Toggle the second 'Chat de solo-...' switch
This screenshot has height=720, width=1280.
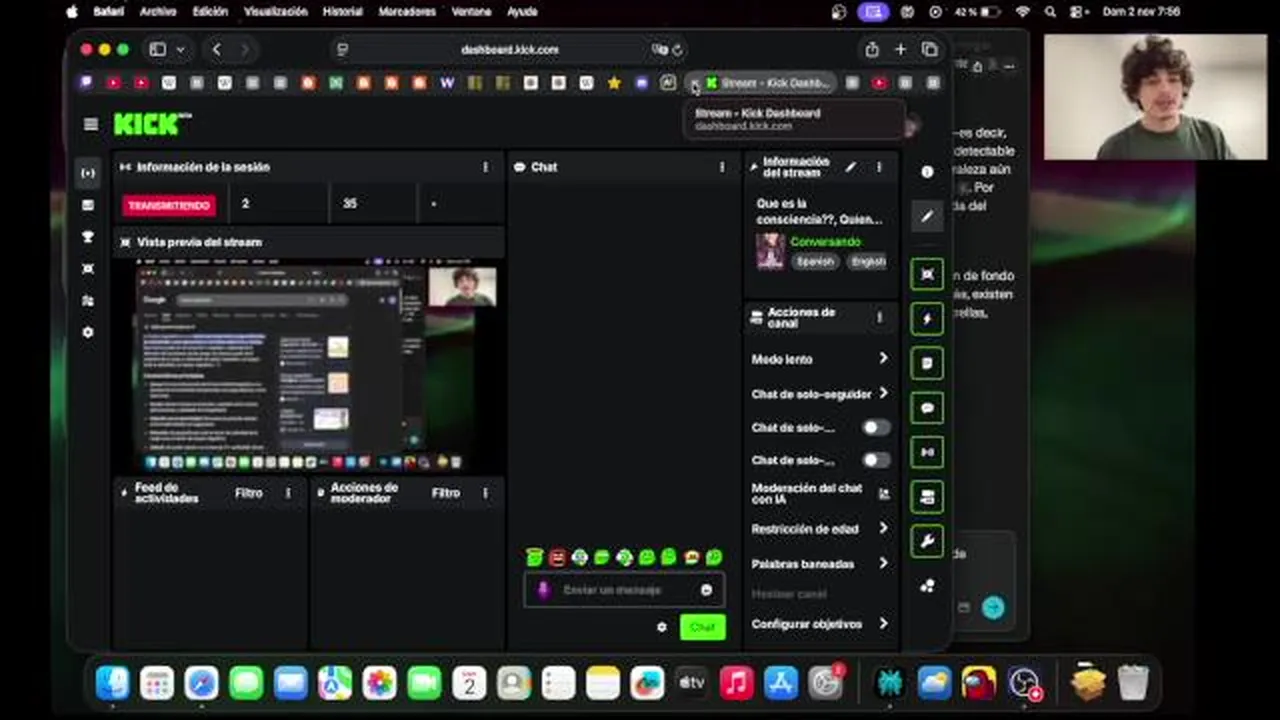point(875,460)
